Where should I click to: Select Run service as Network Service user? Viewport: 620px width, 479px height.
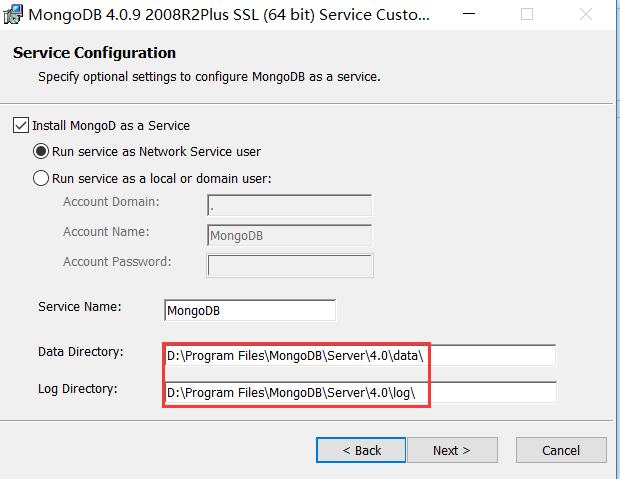(x=41, y=151)
